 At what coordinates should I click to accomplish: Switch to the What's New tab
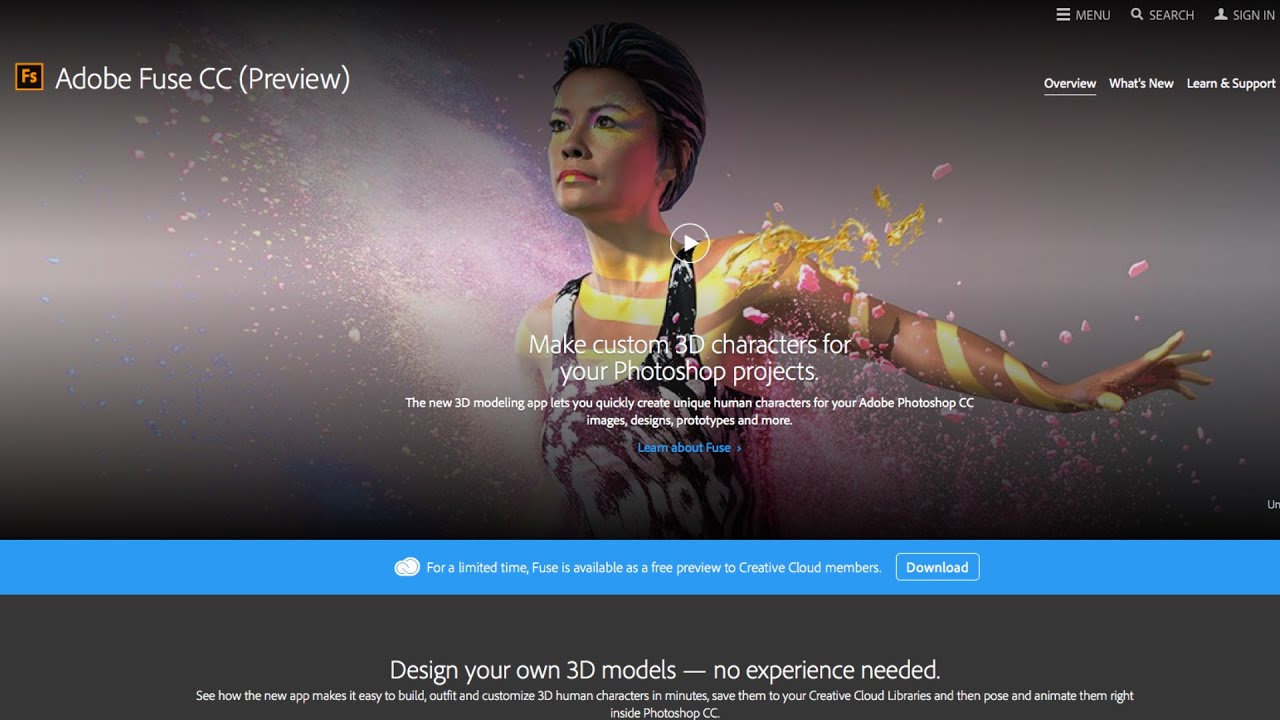pyautogui.click(x=1141, y=83)
